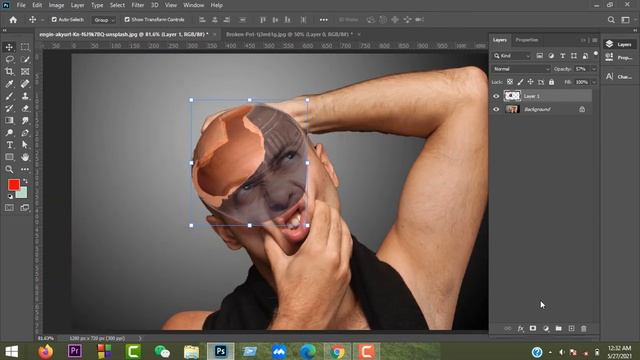The image size is (640, 360).
Task: Open the Filter menu
Action: click(x=138, y=5)
